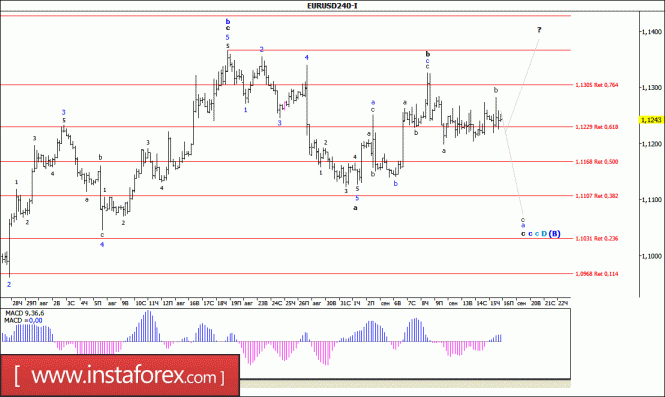Click the blue wave 4 label near bottom
This screenshot has width=665, height=397.
pos(102,245)
